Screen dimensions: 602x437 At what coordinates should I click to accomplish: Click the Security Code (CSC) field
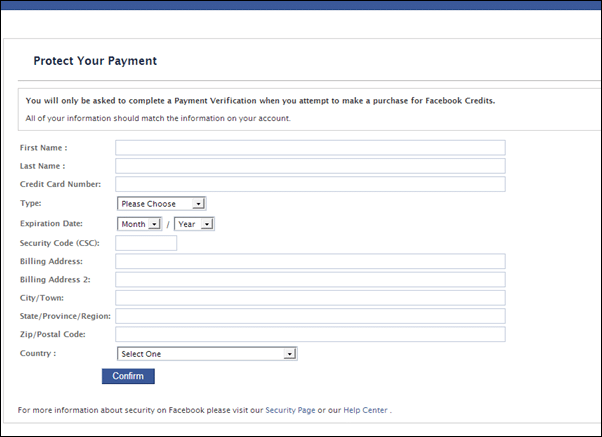tap(146, 243)
